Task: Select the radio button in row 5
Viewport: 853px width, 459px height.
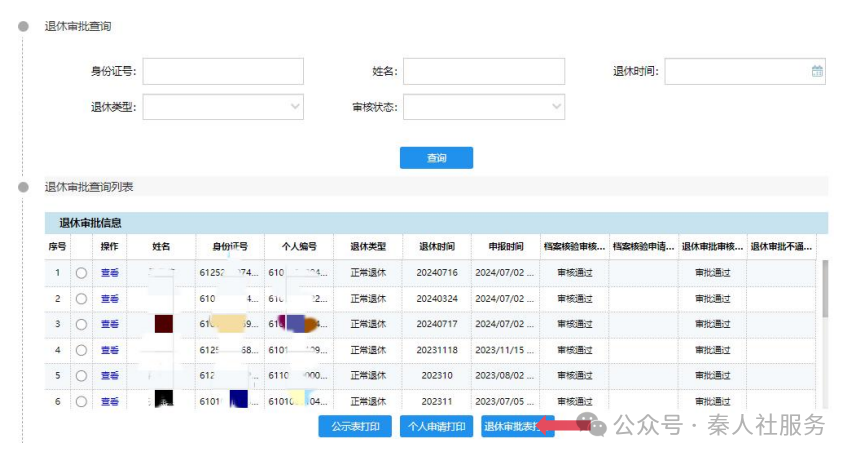Action: tap(81, 376)
